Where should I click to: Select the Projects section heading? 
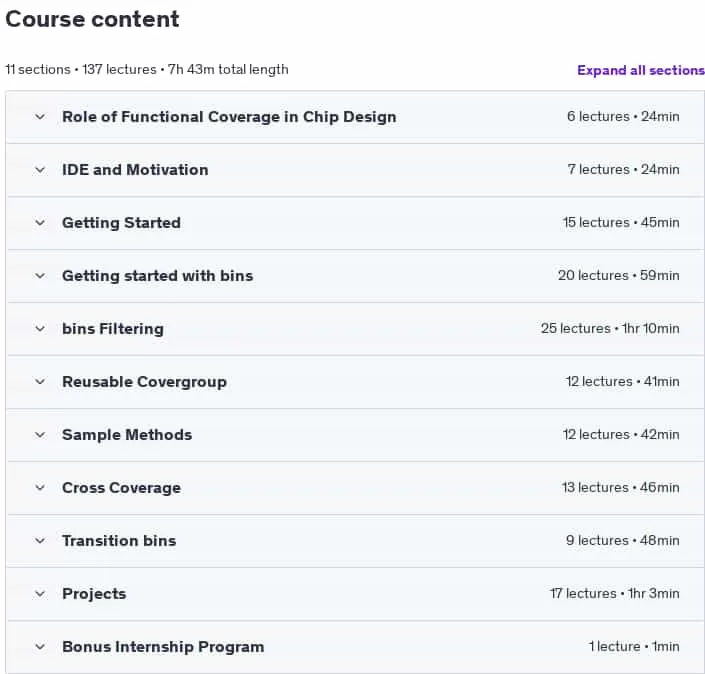94,594
